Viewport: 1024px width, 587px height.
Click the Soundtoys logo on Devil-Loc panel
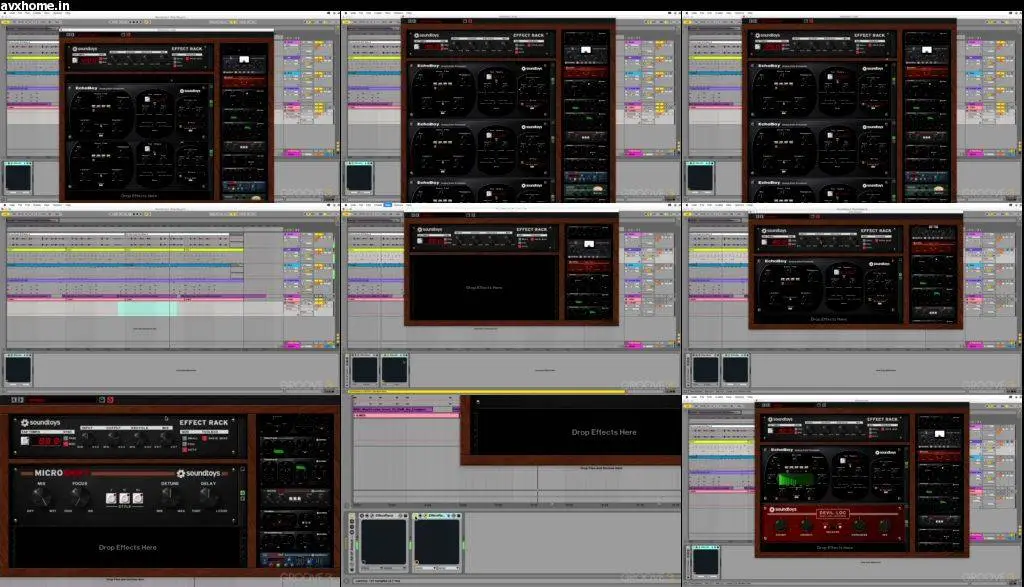point(783,509)
